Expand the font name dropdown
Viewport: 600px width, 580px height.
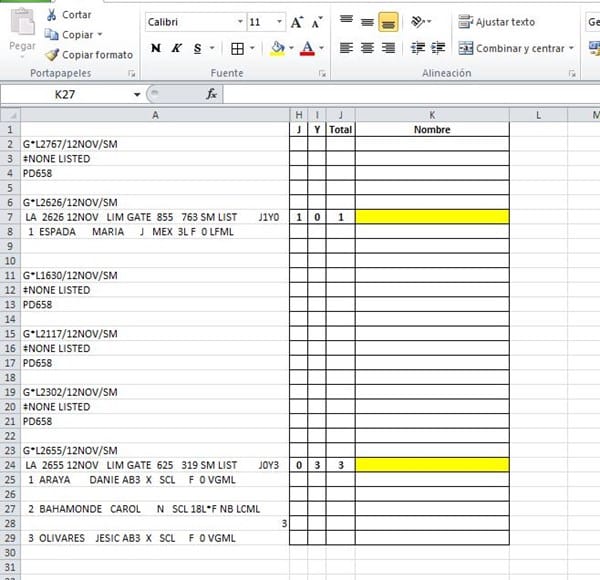240,22
